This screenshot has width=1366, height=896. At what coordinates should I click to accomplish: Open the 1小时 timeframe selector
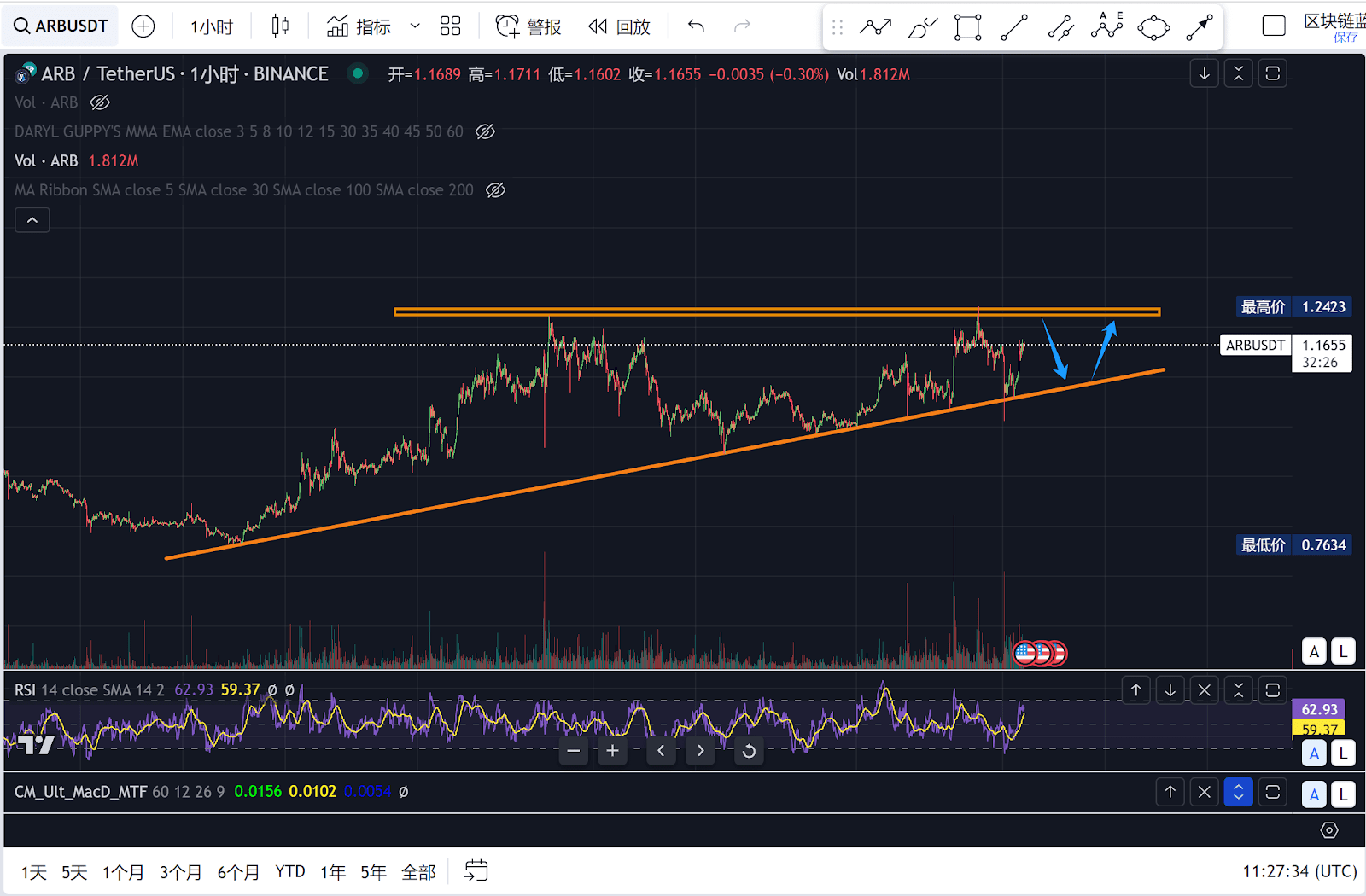211,26
